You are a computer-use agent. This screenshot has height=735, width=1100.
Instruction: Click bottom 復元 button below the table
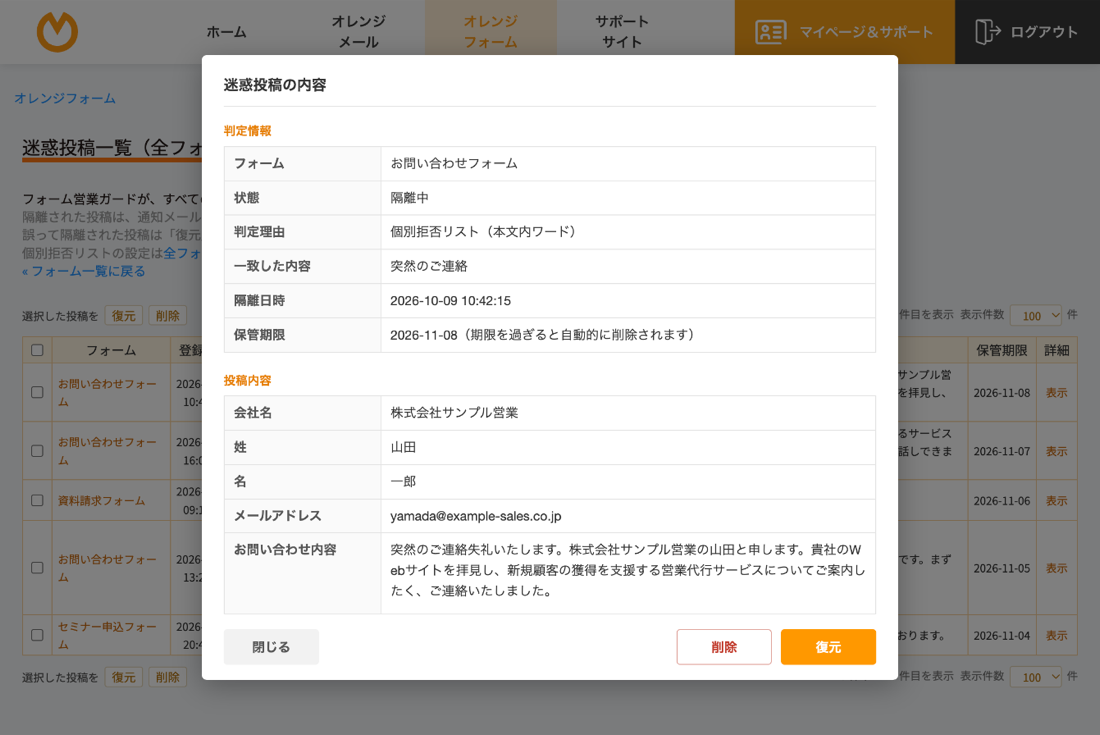[x=123, y=677]
